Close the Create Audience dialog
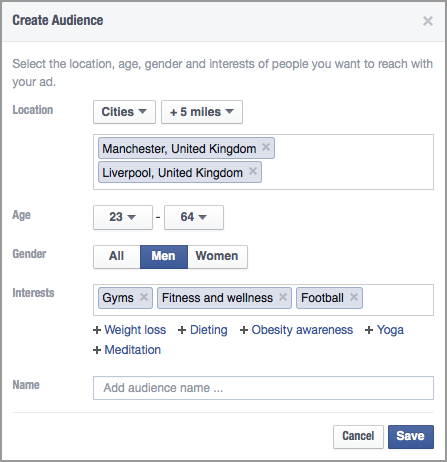 [428, 21]
